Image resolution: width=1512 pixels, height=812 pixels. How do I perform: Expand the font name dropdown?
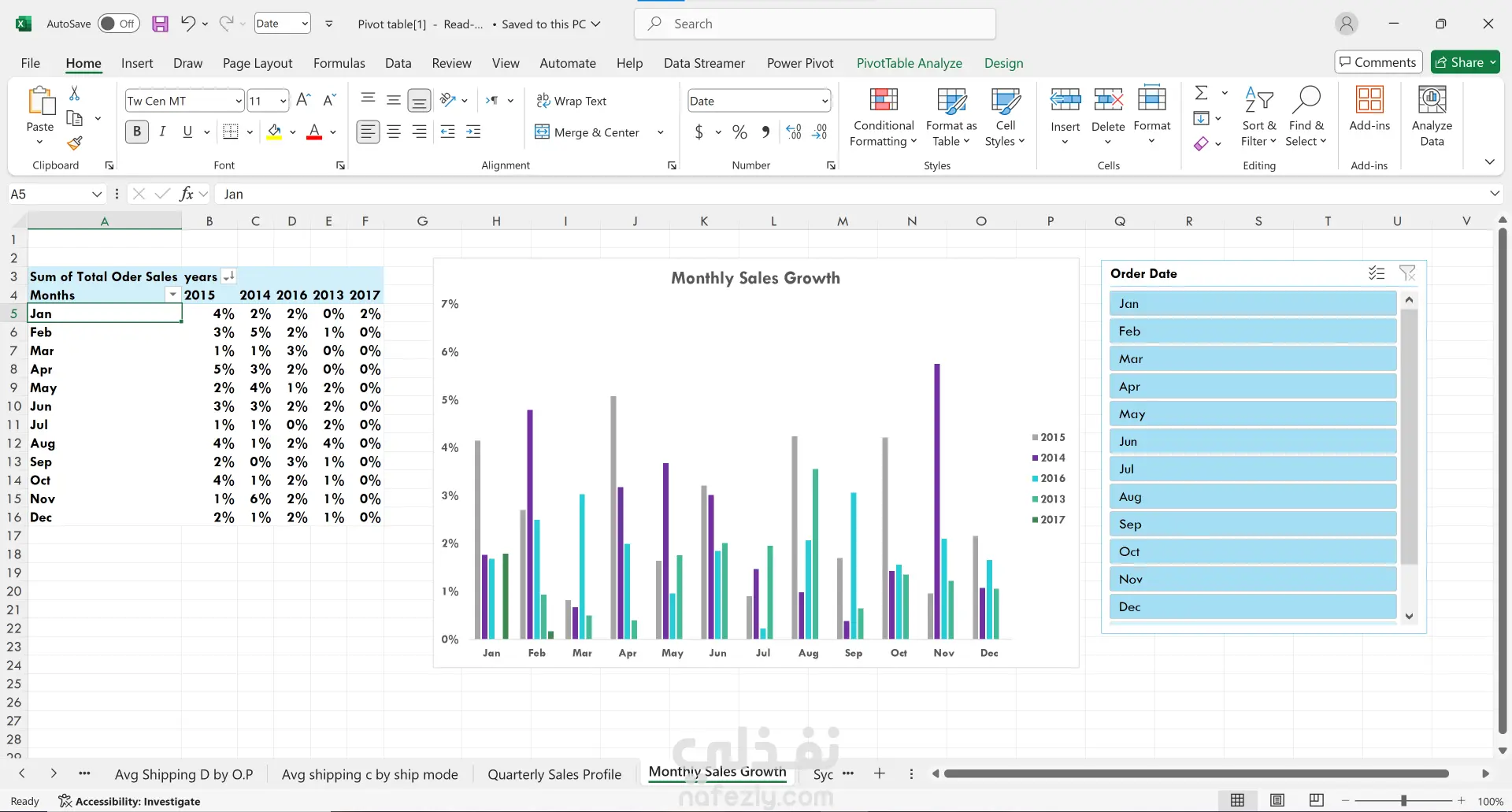238,101
